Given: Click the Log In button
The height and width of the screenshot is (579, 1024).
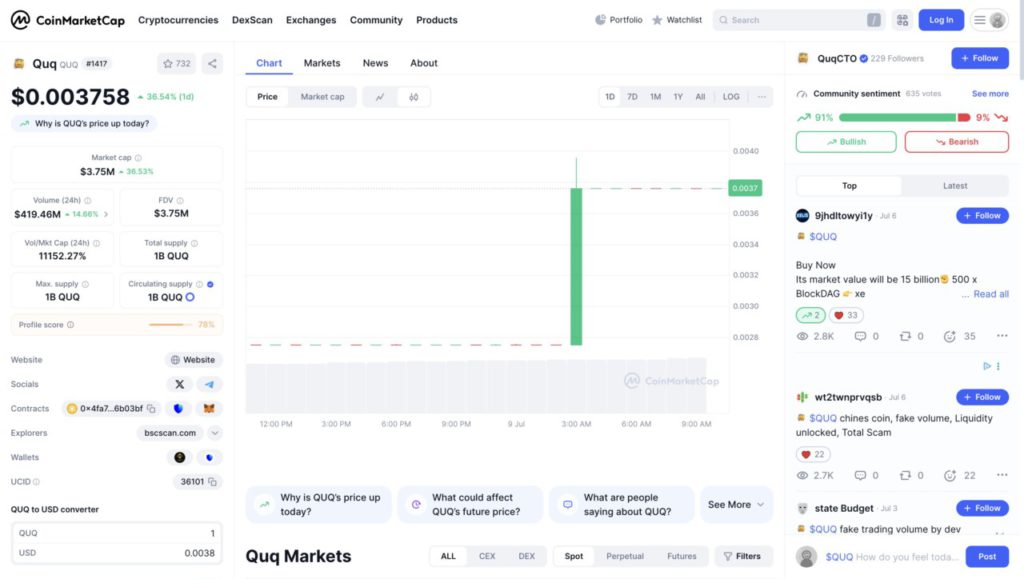Looking at the screenshot, I should coord(941,20).
